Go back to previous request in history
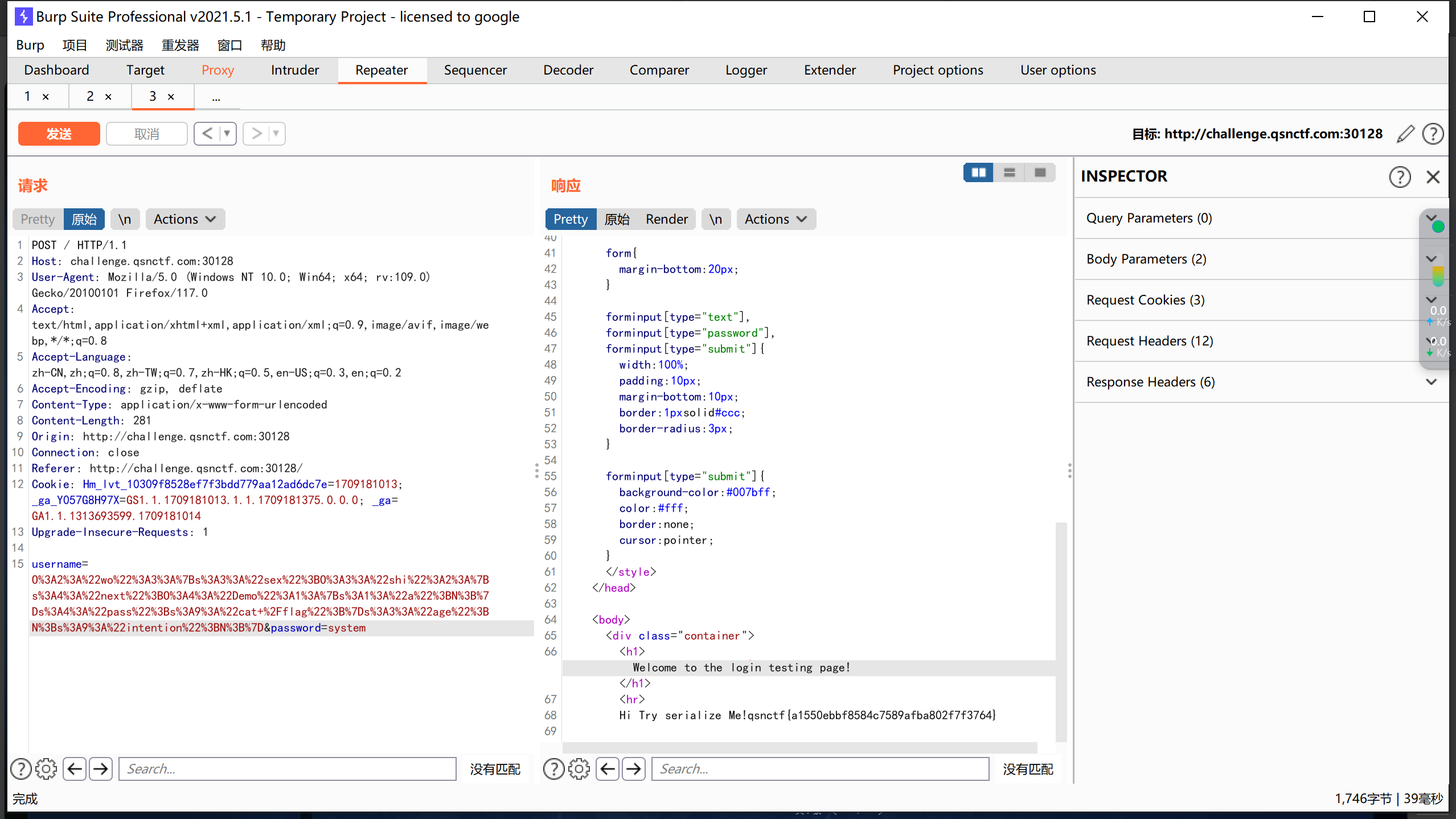 click(207, 134)
